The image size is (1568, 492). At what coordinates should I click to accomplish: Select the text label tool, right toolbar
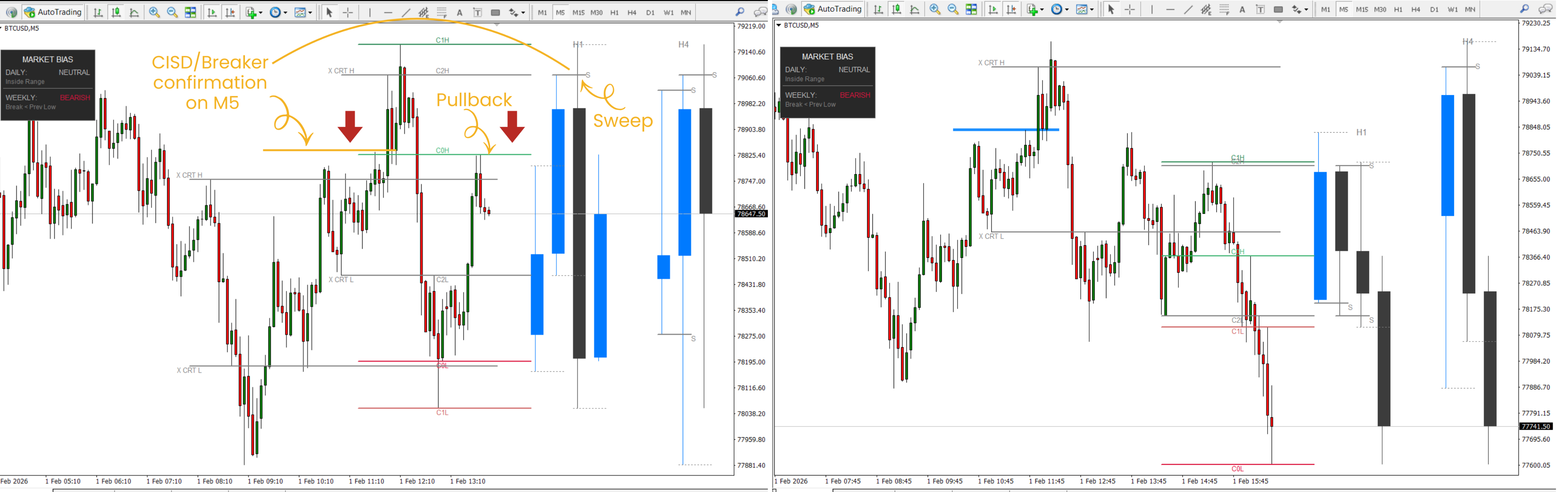click(1260, 9)
